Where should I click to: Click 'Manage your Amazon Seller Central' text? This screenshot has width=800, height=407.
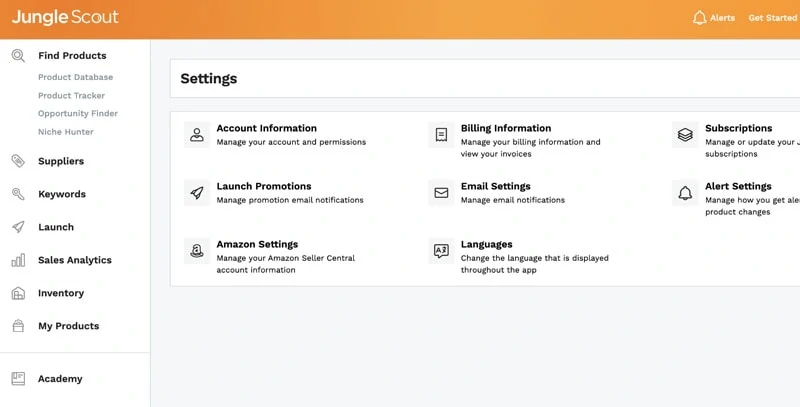click(x=285, y=259)
